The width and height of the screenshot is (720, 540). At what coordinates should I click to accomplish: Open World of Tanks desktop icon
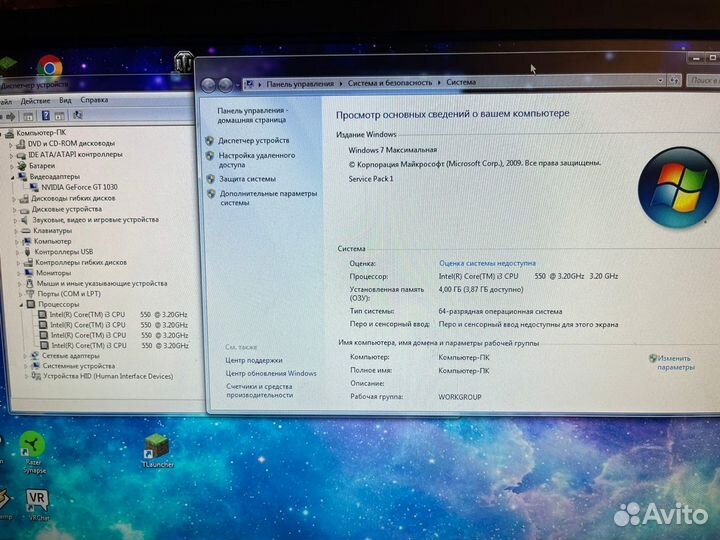(183, 62)
